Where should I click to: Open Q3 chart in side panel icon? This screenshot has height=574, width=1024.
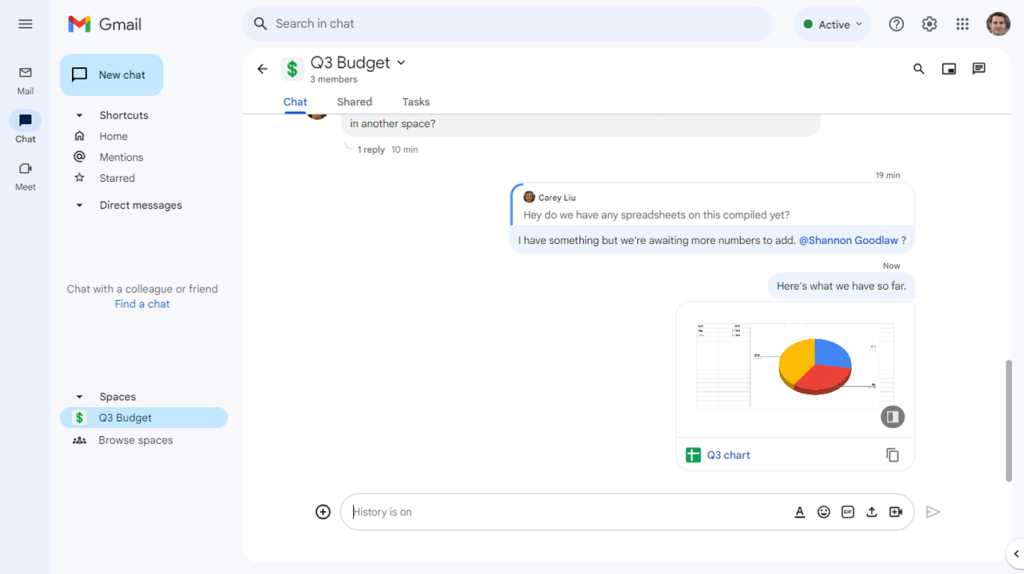(x=892, y=417)
